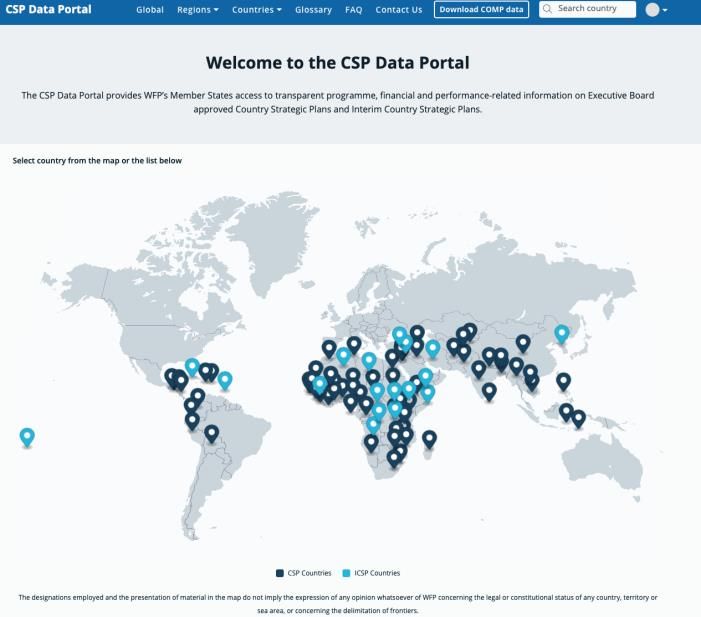Select the light-blue pin on Iran
This screenshot has height=617, width=701.
[x=433, y=348]
